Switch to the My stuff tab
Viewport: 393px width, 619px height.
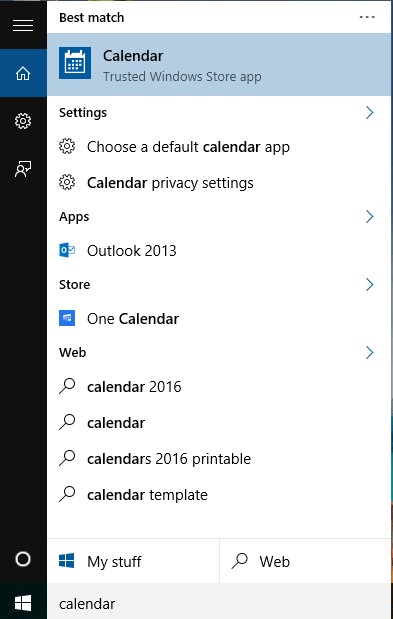coord(133,561)
